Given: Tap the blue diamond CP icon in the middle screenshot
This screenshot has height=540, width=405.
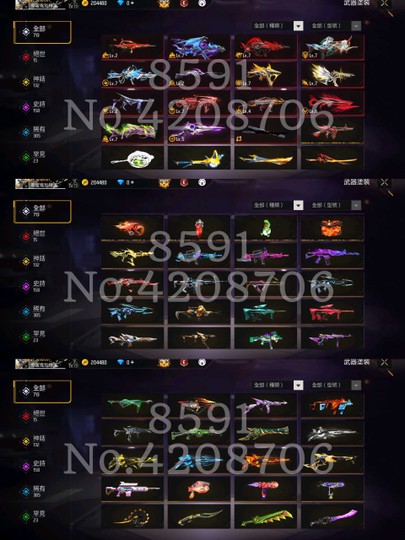Looking at the screenshot, I should pos(121,182).
